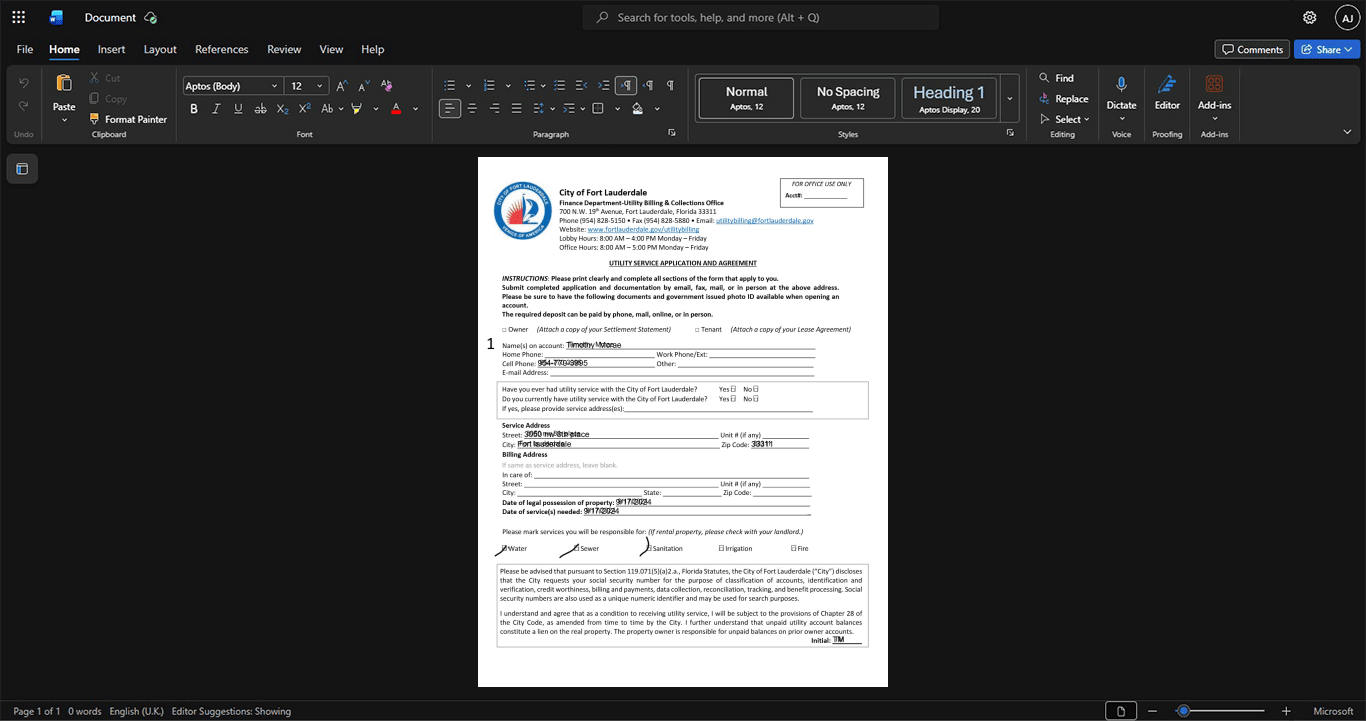Center align the paragraph
This screenshot has height=721, width=1366.
(x=472, y=109)
